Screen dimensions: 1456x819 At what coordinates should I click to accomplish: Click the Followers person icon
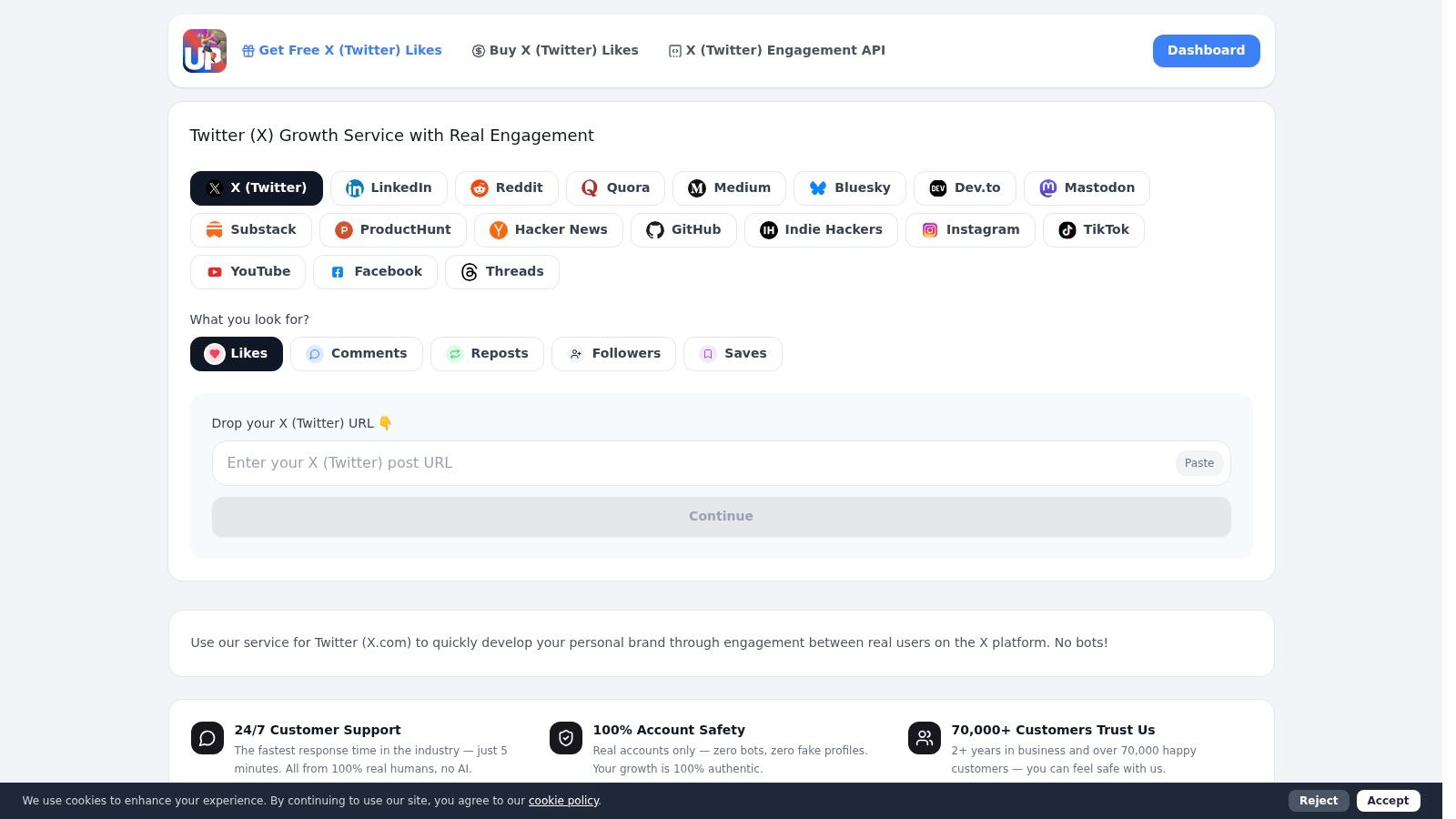[x=576, y=354]
